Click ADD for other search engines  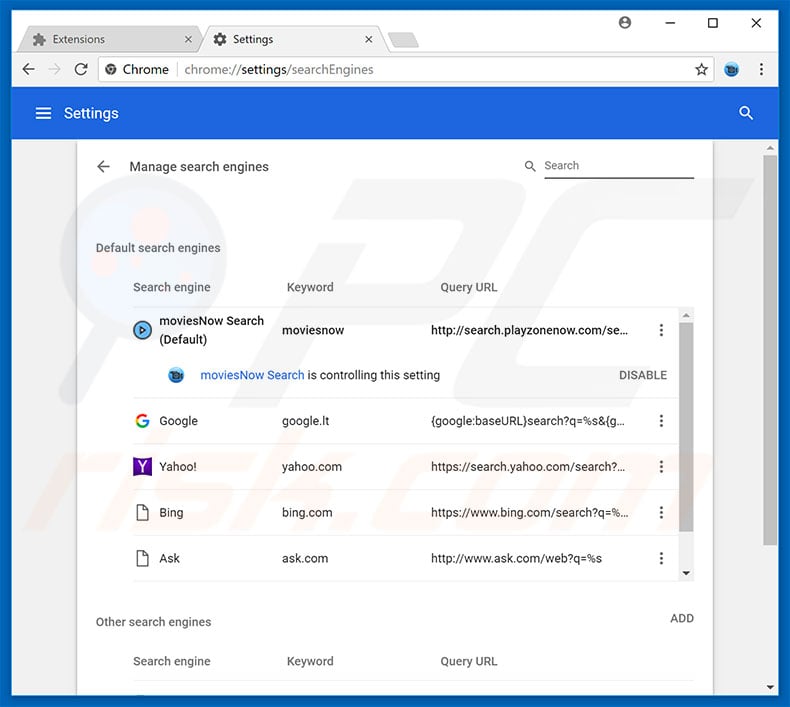point(682,618)
